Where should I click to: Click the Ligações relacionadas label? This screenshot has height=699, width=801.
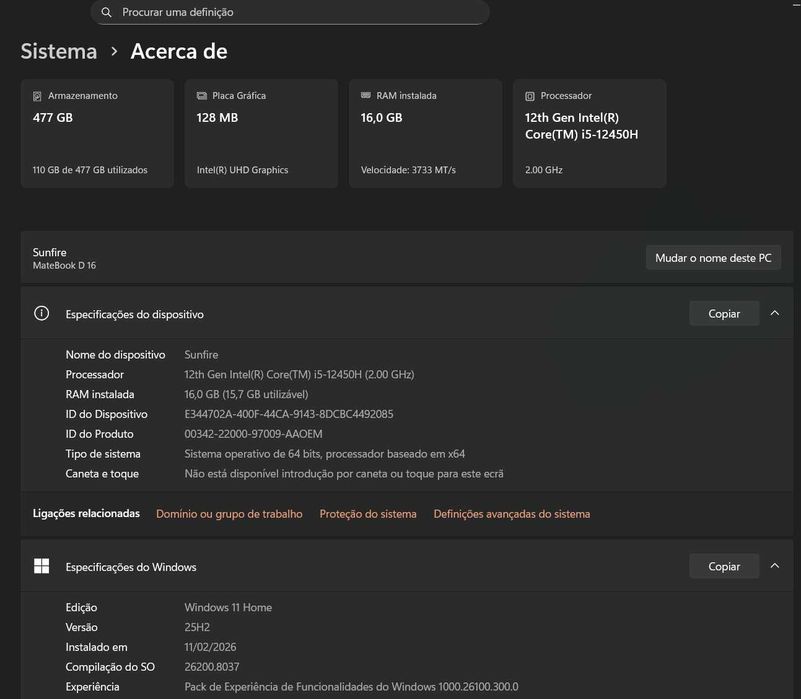point(86,514)
